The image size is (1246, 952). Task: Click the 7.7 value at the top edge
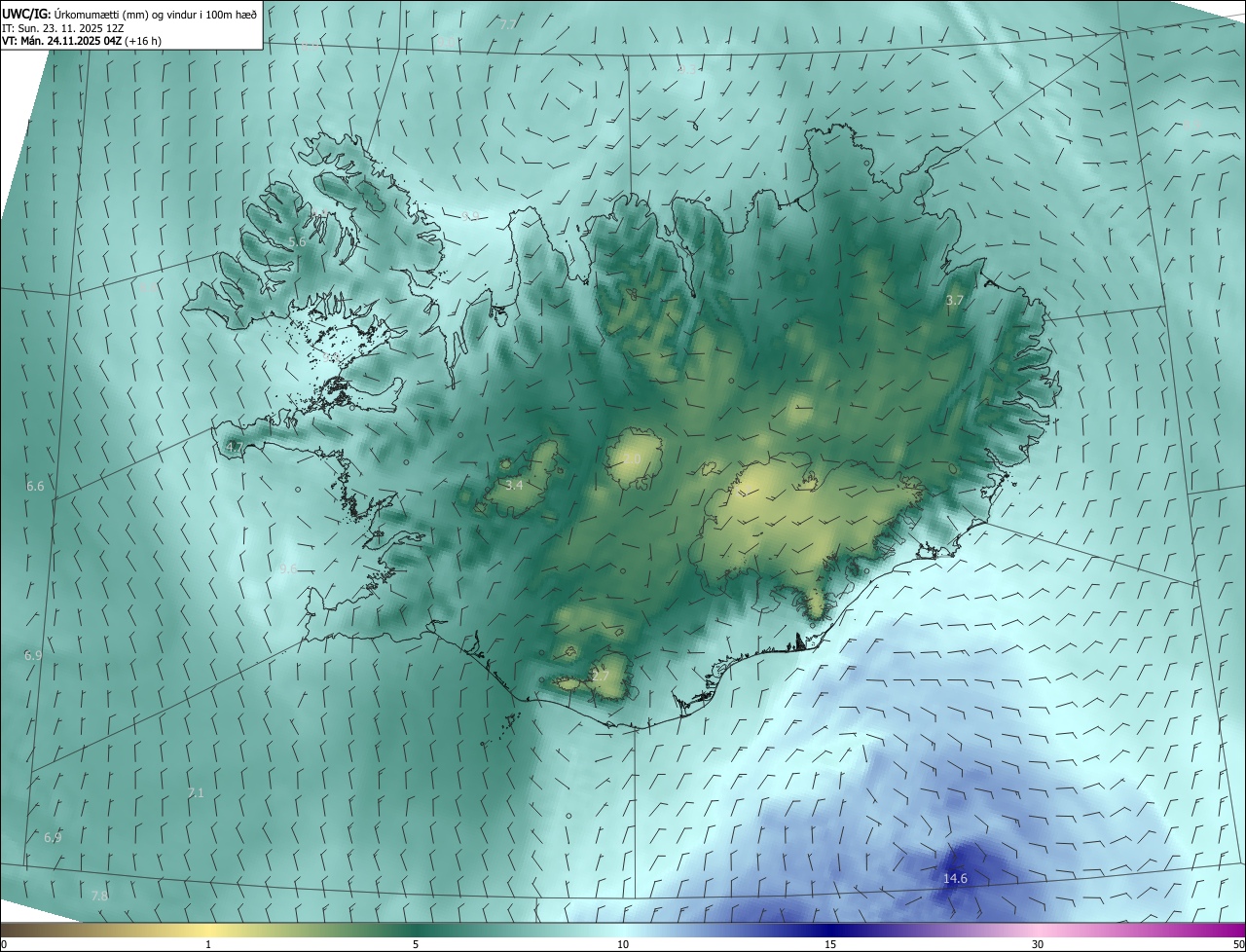[508, 23]
